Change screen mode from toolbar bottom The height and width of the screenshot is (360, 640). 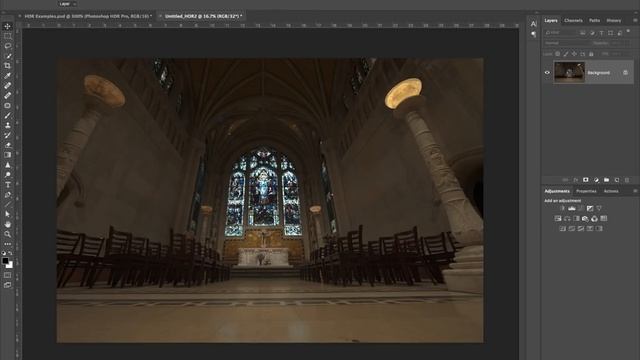coord(7,285)
